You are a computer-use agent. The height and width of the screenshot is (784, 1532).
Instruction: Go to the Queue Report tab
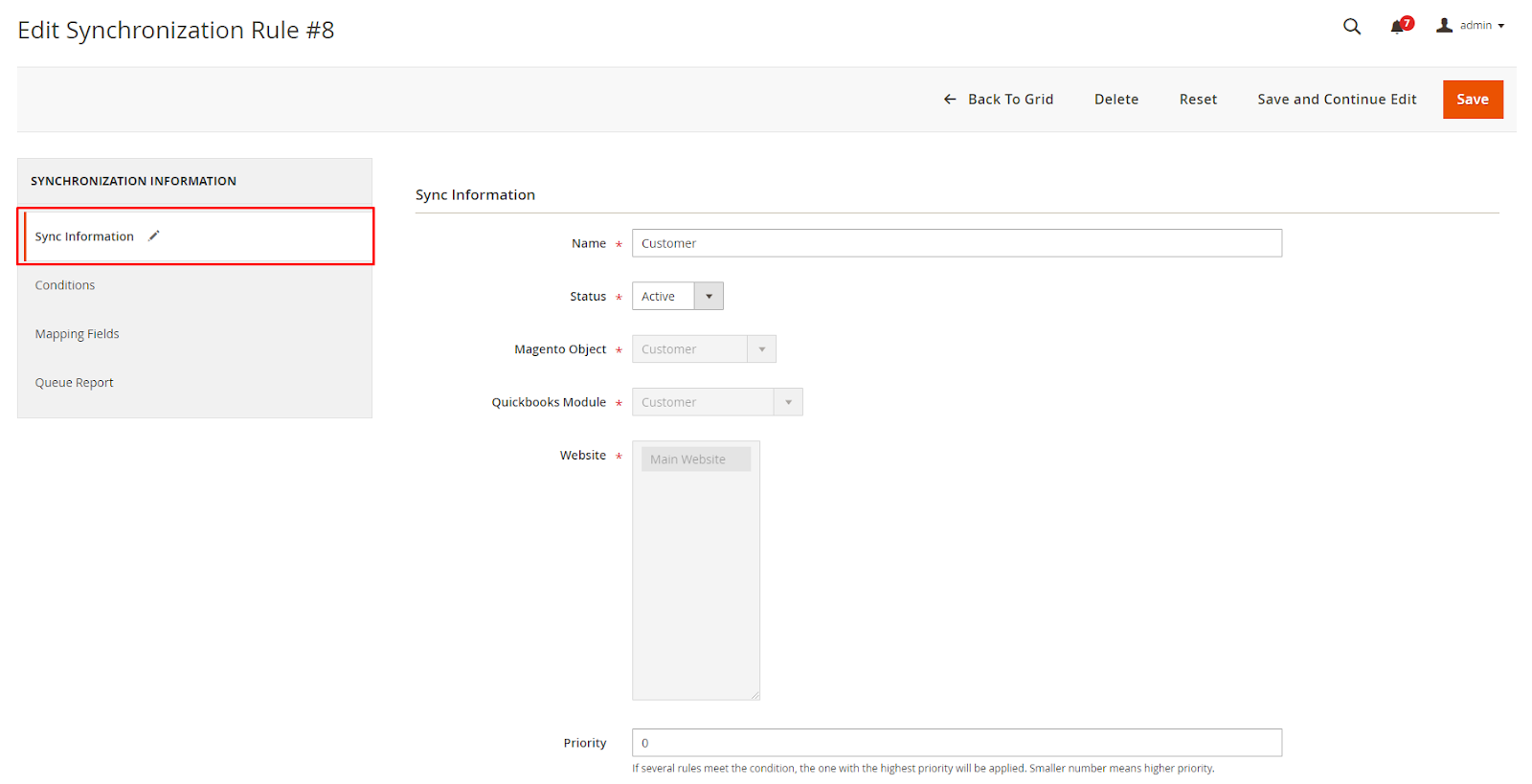74,383
